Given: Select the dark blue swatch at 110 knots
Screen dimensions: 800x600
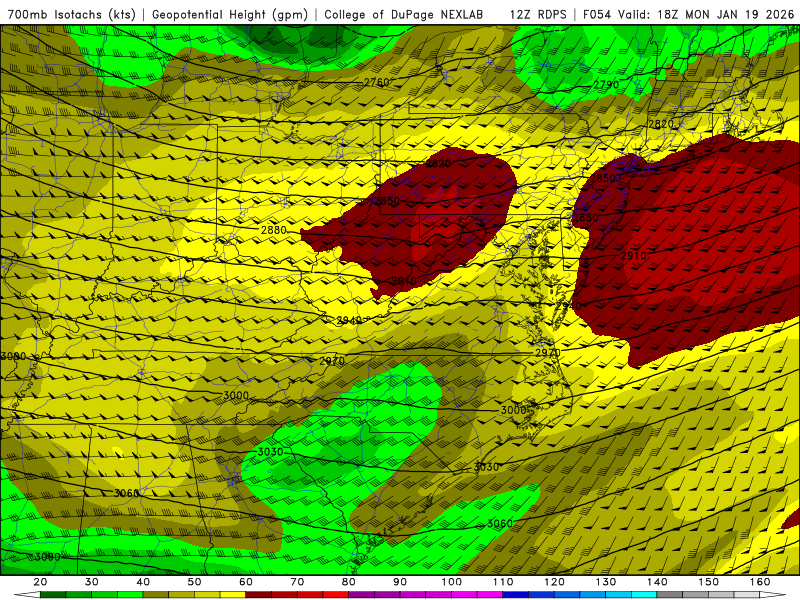Looking at the screenshot, I should (515, 595).
